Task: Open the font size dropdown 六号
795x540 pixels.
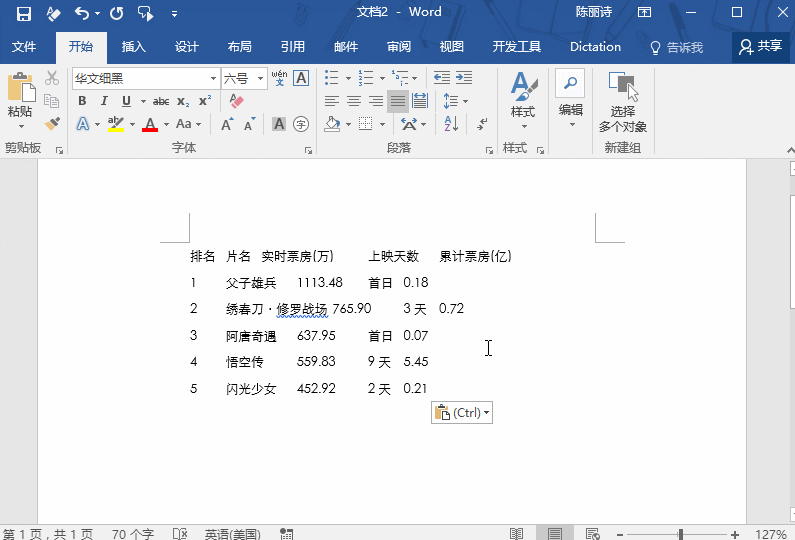Action: click(x=261, y=79)
